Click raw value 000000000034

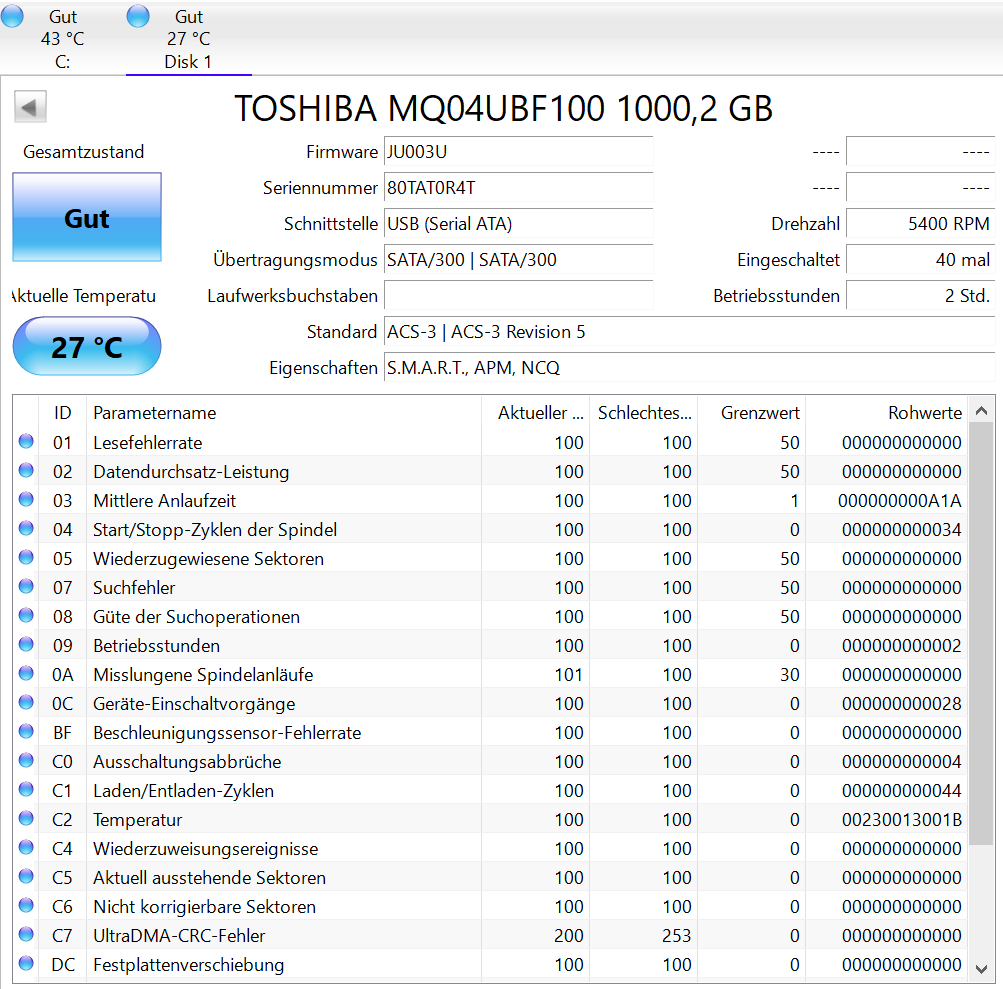tap(902, 530)
